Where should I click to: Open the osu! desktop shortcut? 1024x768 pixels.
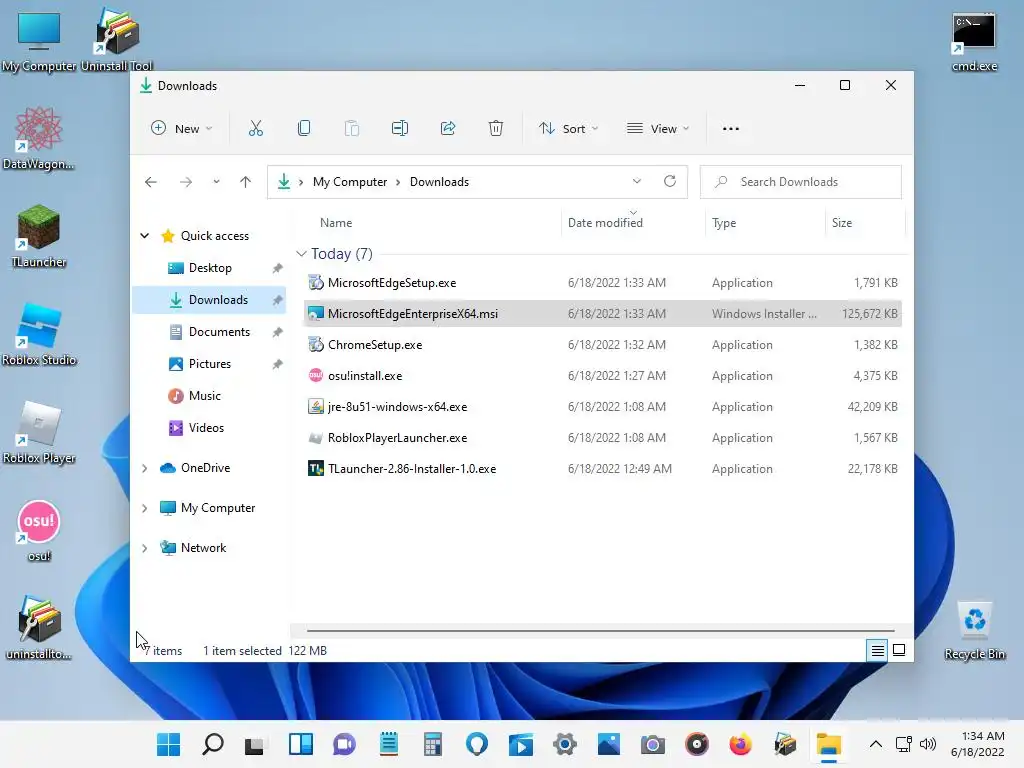pyautogui.click(x=39, y=530)
